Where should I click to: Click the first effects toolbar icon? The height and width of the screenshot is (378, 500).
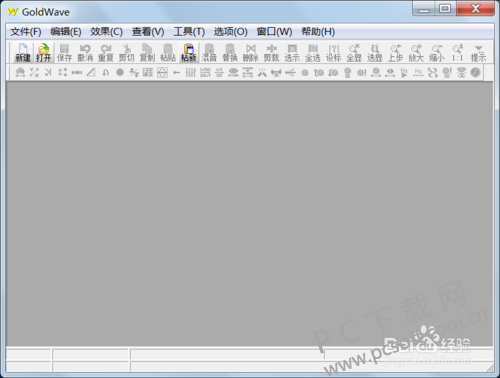(20, 72)
